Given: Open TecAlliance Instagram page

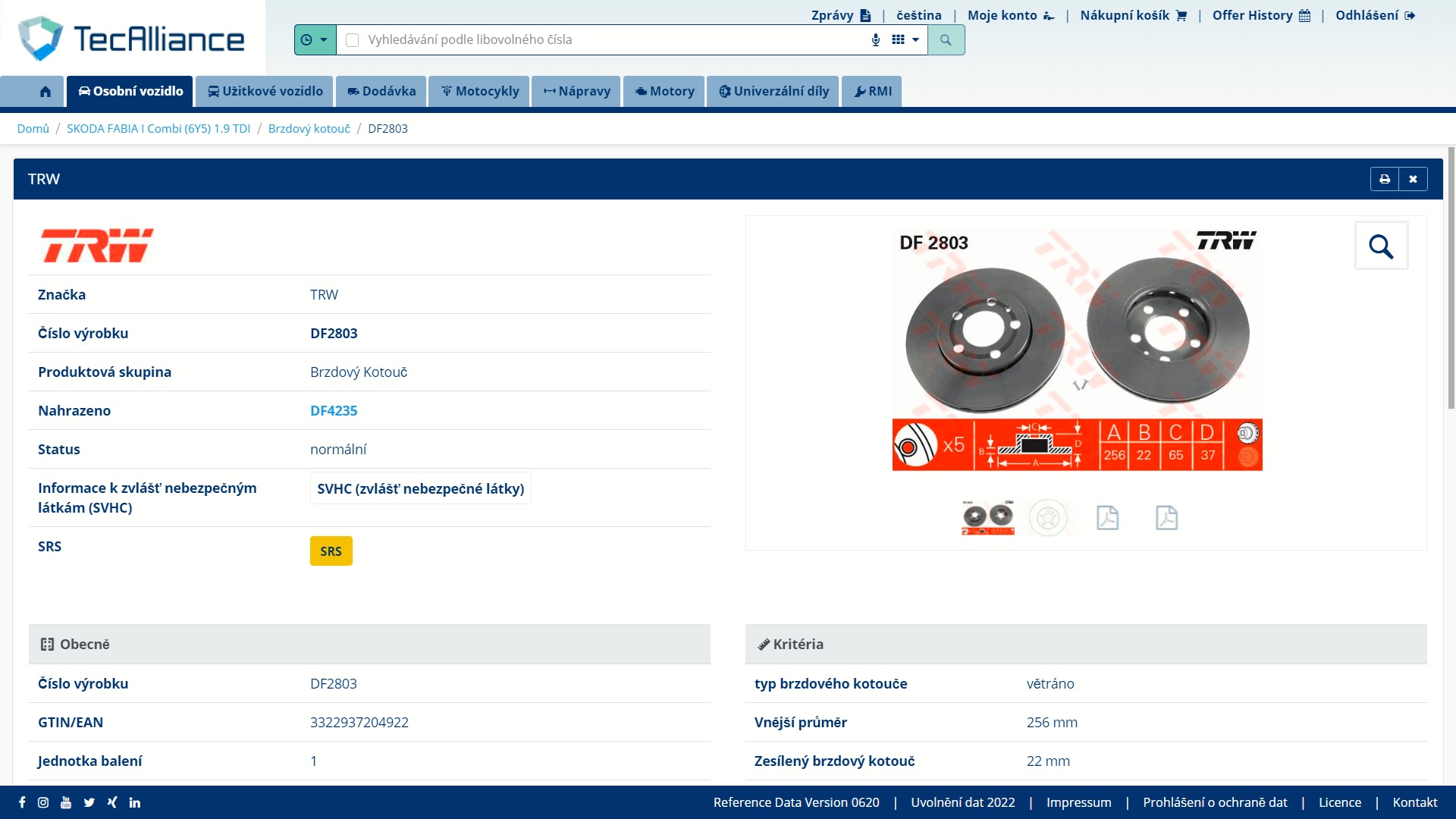Looking at the screenshot, I should pyautogui.click(x=43, y=802).
